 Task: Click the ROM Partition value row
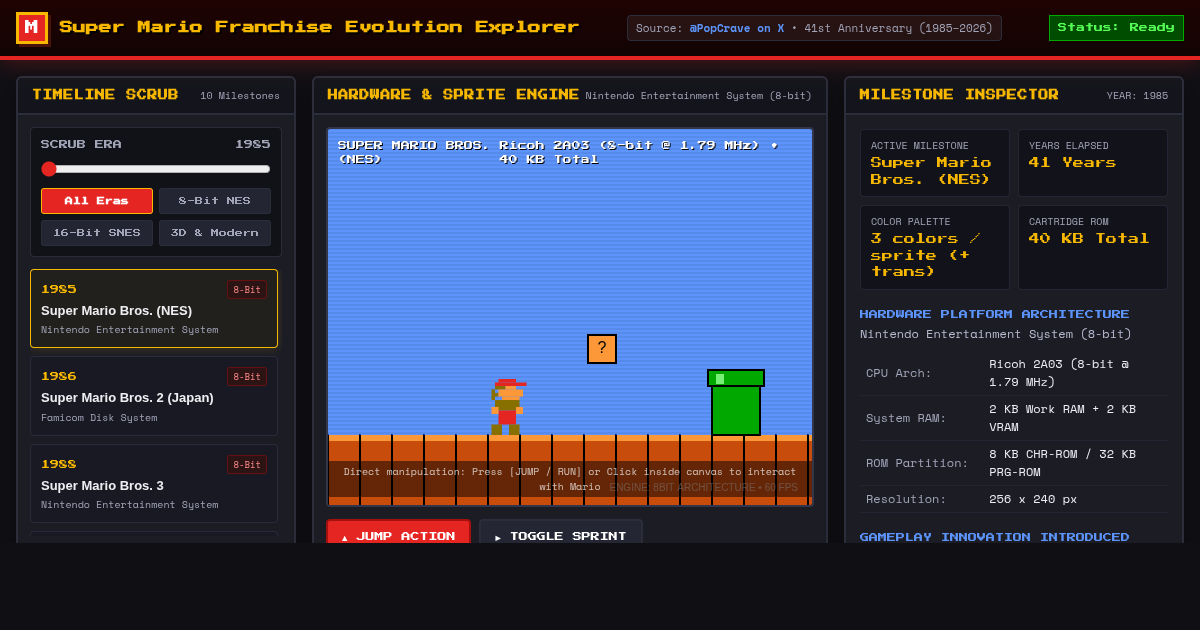(x=1014, y=463)
